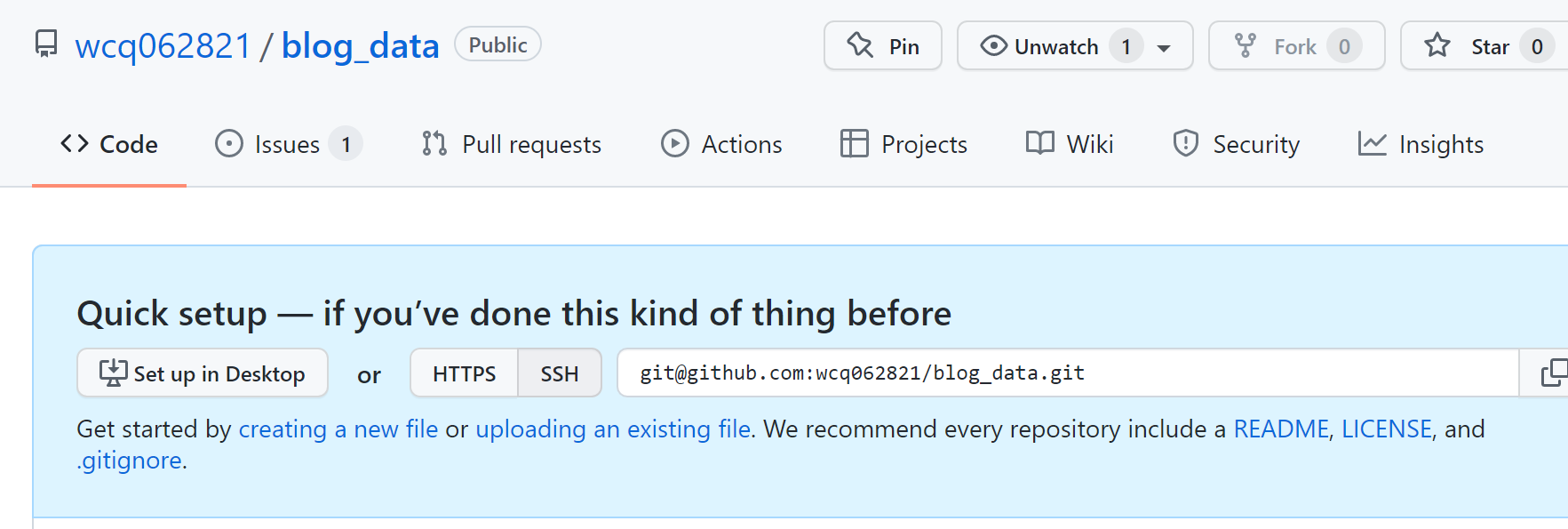Screen dimensions: 1568x529
Task: Select the HTTPS protocol toggle
Action: (464, 373)
